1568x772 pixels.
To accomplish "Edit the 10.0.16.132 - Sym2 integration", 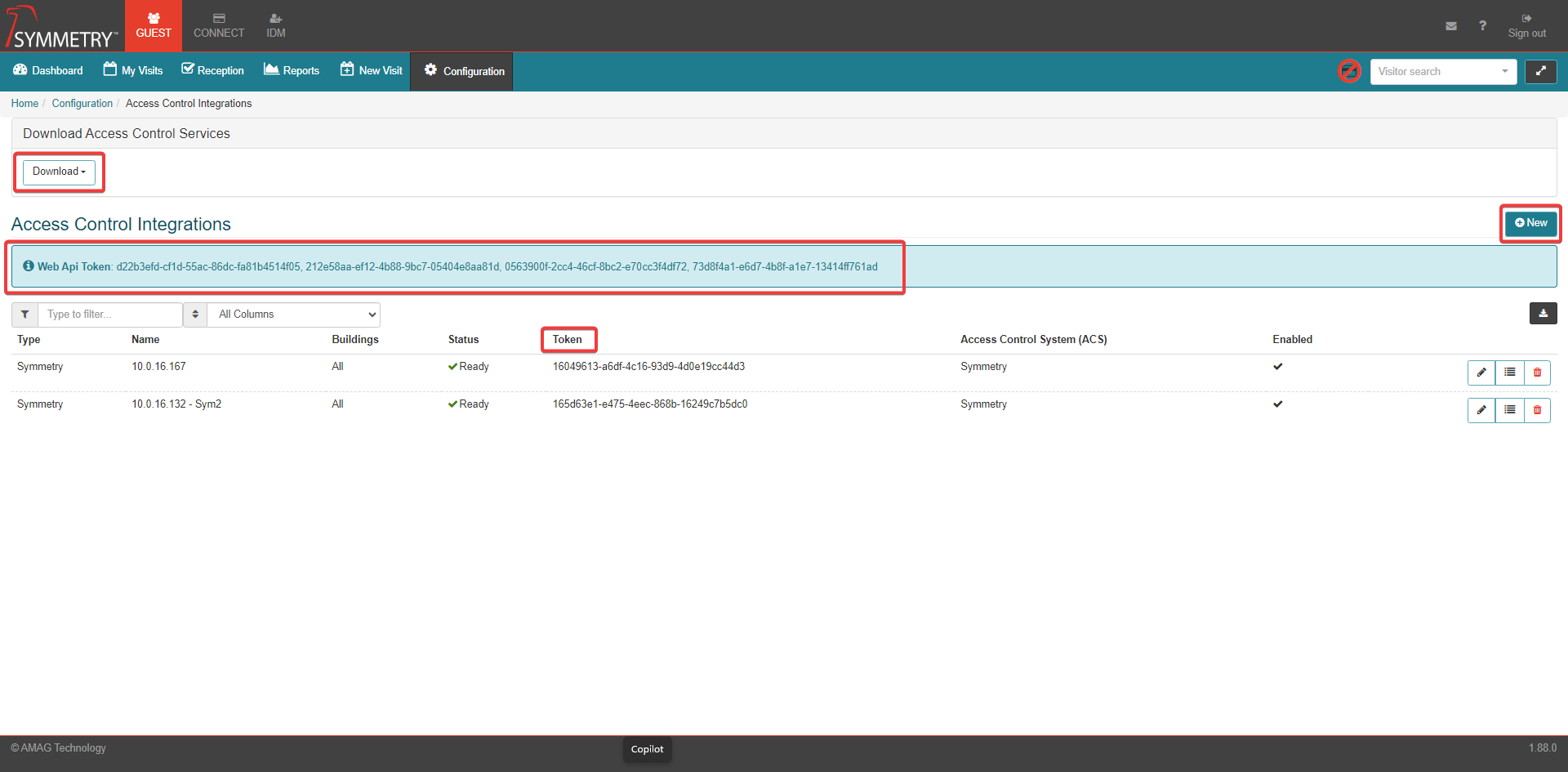I will click(1481, 410).
